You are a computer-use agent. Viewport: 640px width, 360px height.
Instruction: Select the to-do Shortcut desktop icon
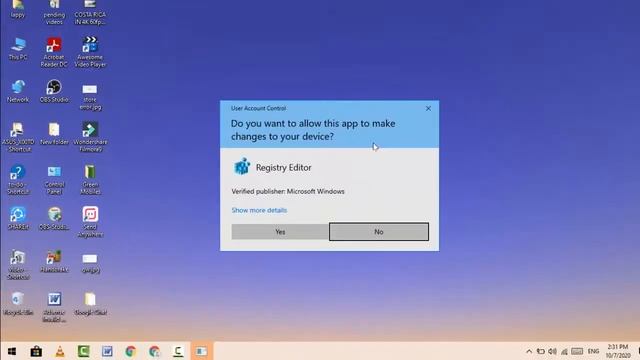[x=18, y=180]
